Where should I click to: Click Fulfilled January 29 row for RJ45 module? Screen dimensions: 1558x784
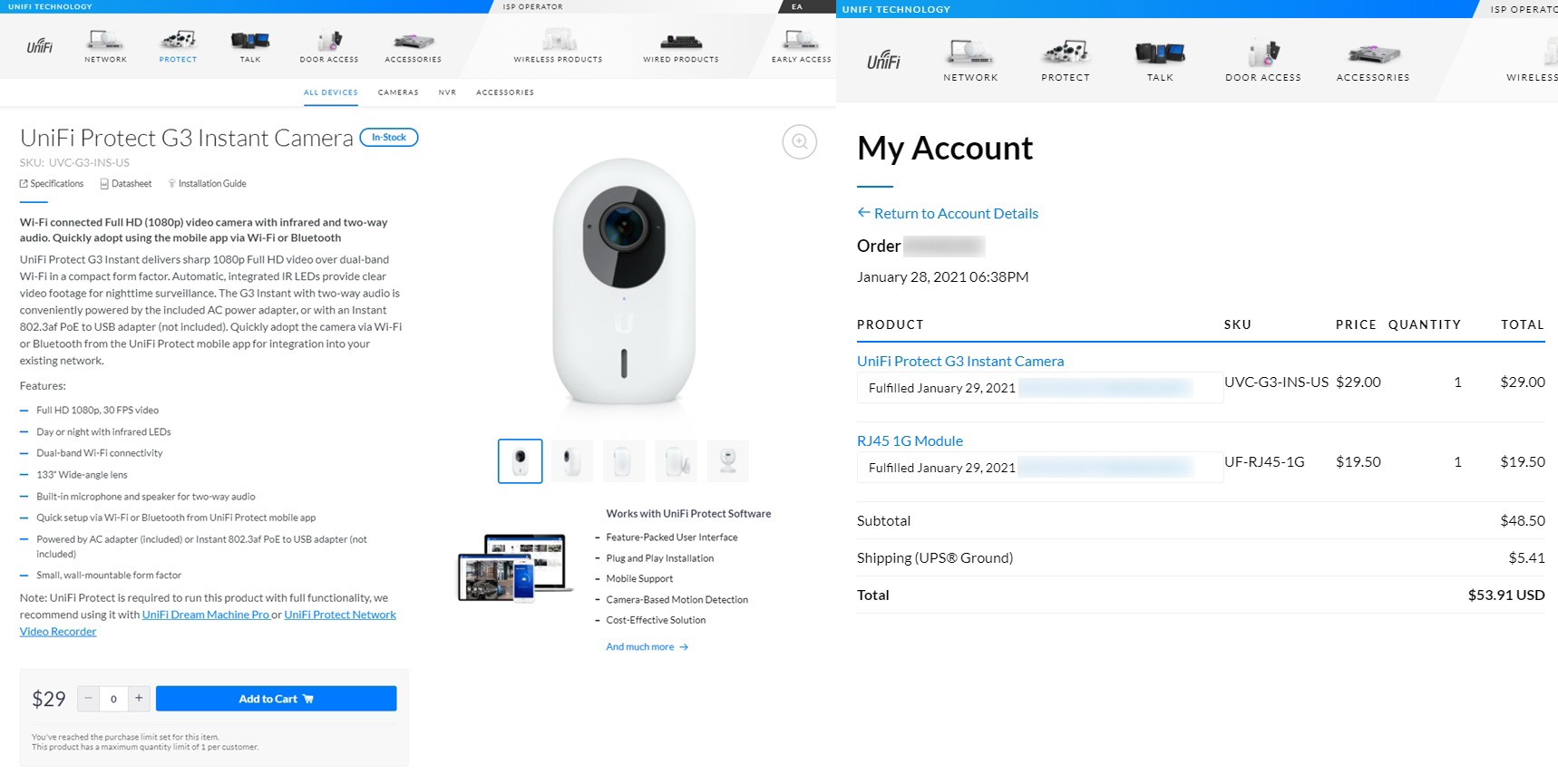click(1040, 468)
